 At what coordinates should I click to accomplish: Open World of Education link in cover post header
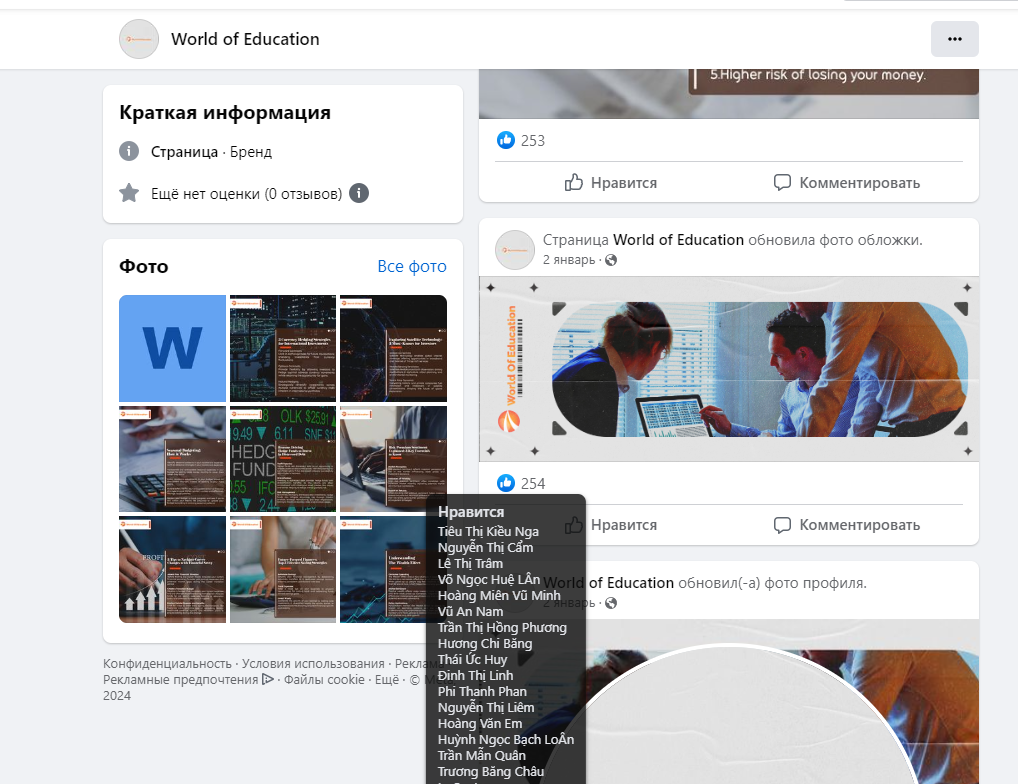pos(678,239)
